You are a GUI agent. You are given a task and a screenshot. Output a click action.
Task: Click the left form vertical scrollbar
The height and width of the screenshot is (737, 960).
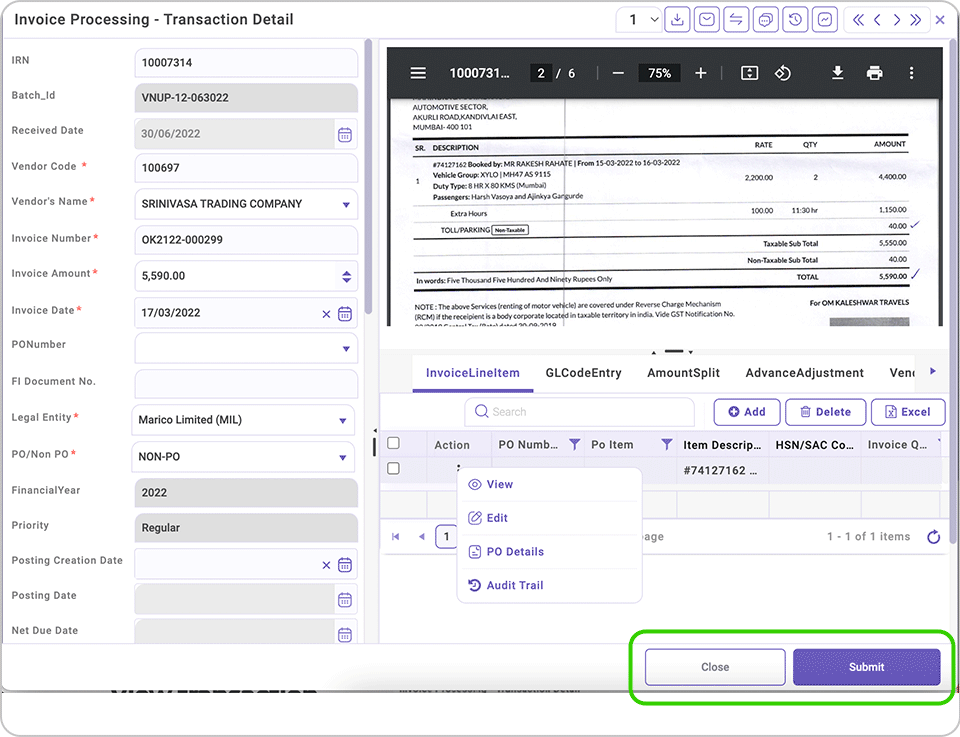[368, 177]
